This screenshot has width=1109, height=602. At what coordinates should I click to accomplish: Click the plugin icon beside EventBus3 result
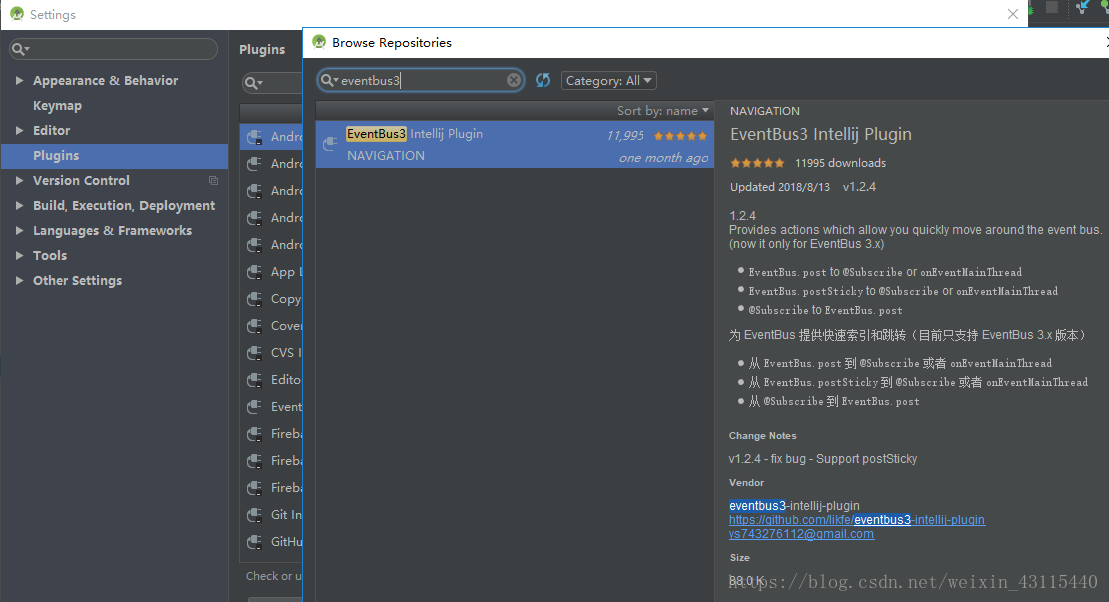click(330, 144)
